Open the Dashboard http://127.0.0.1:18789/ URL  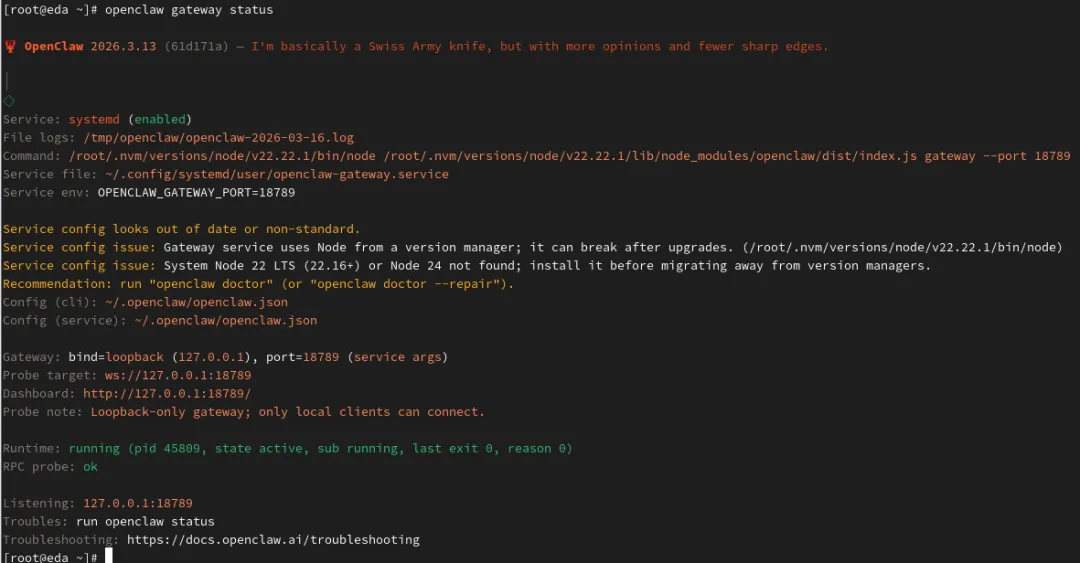pyautogui.click(x=167, y=394)
